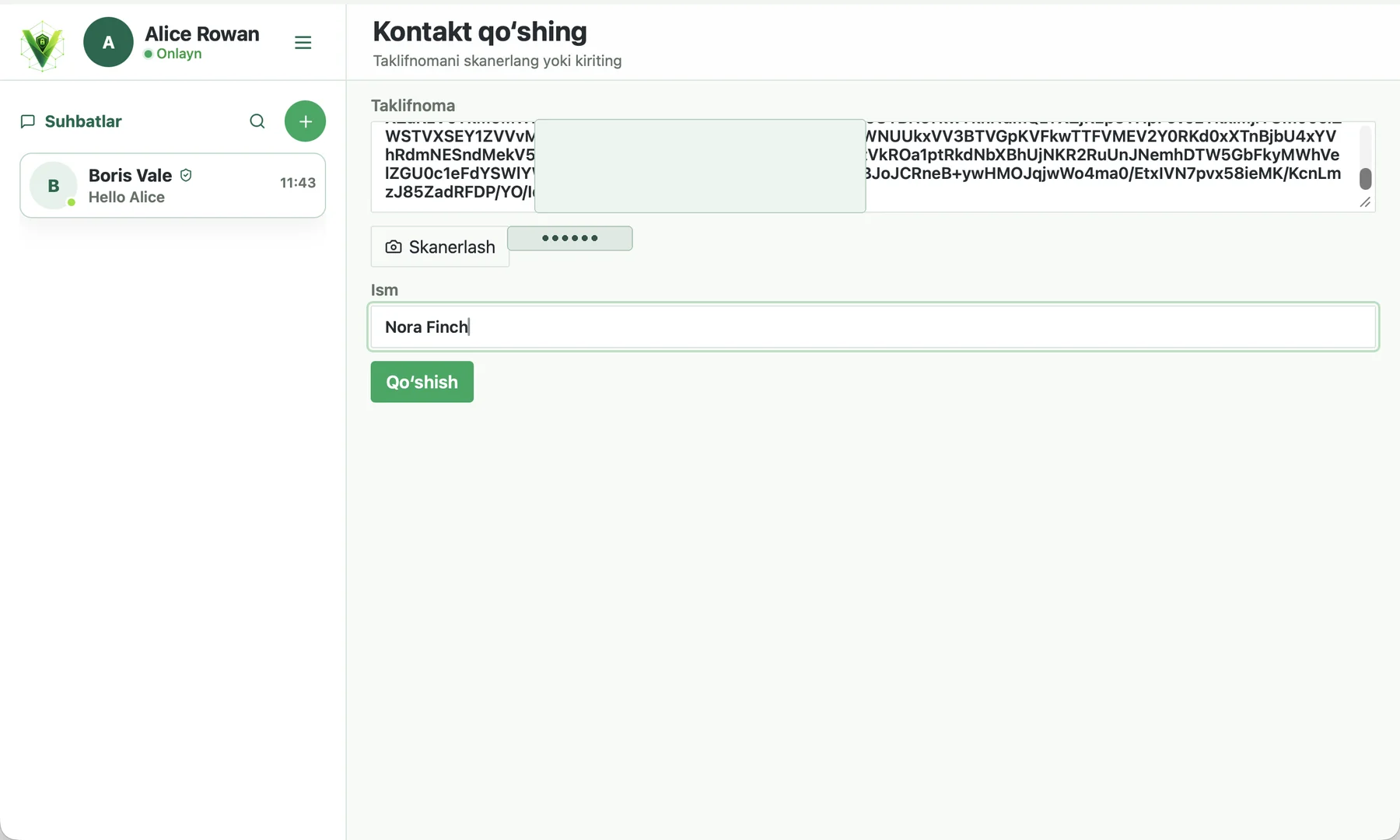Click the Skanerlash scan button
The height and width of the screenshot is (840, 1400).
[x=440, y=247]
